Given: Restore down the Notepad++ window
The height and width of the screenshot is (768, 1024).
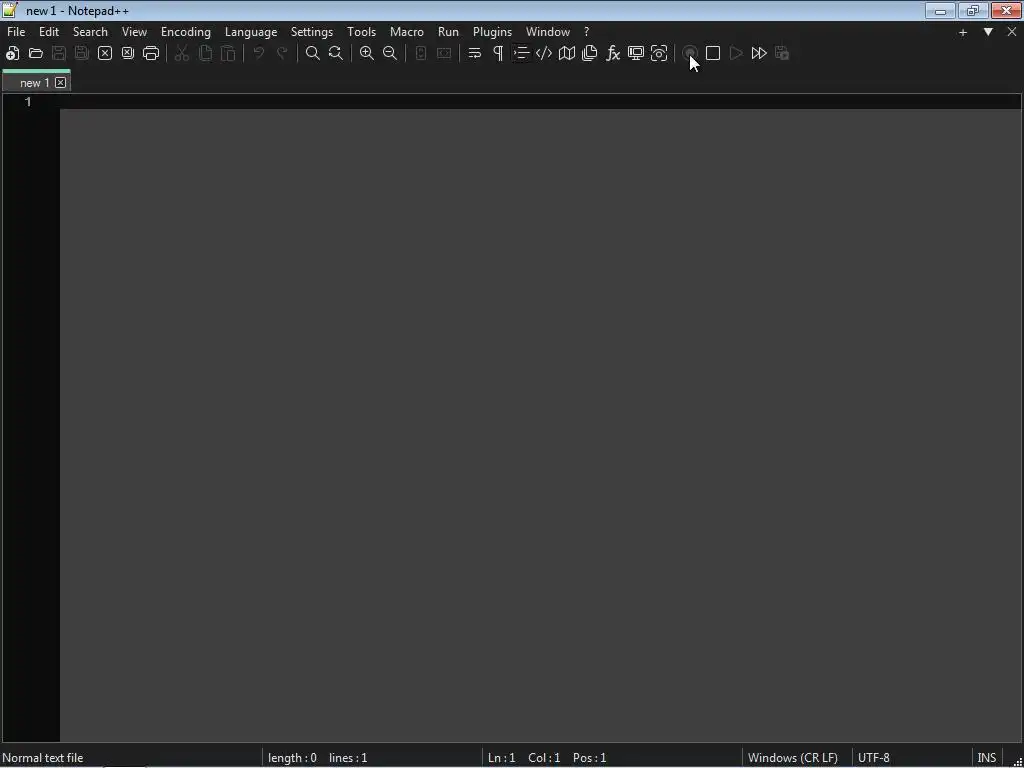Looking at the screenshot, I should click(973, 10).
